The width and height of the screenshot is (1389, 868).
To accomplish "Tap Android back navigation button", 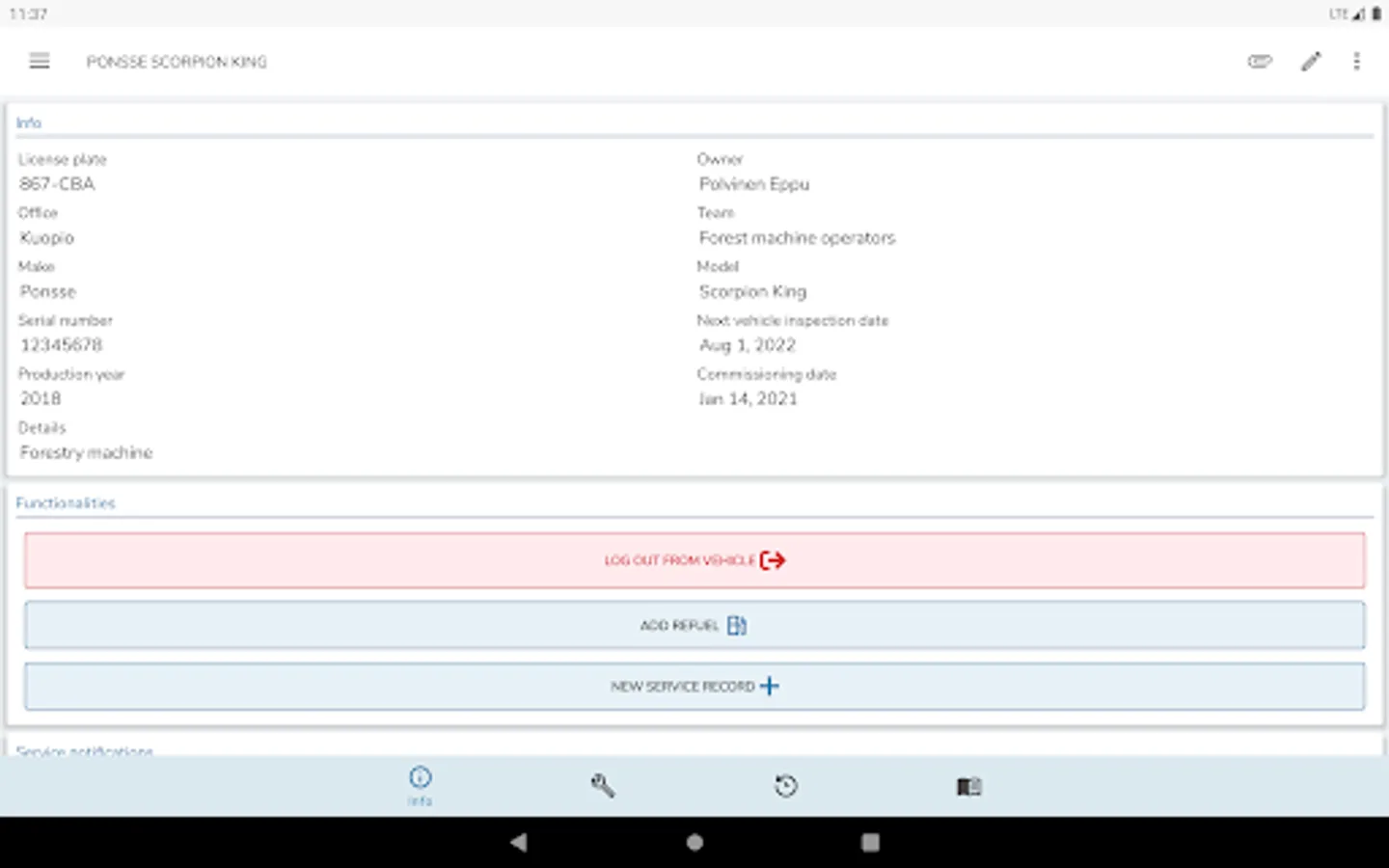I will pyautogui.click(x=518, y=843).
